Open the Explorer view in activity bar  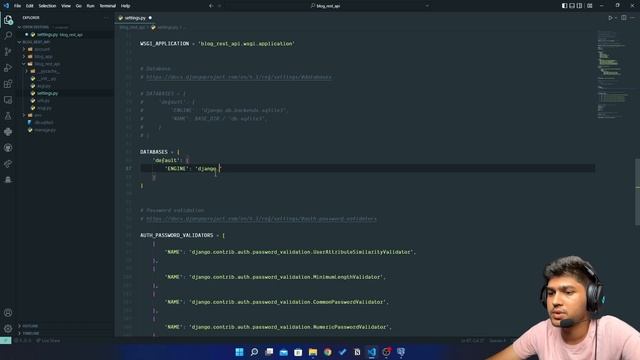[8, 20]
